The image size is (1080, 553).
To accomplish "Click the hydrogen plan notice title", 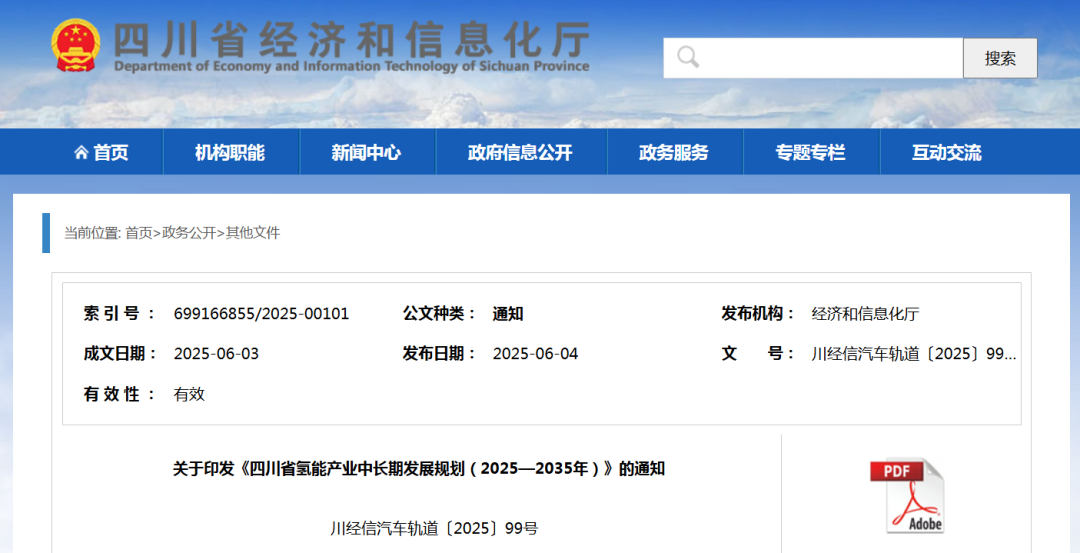I will 419,469.
